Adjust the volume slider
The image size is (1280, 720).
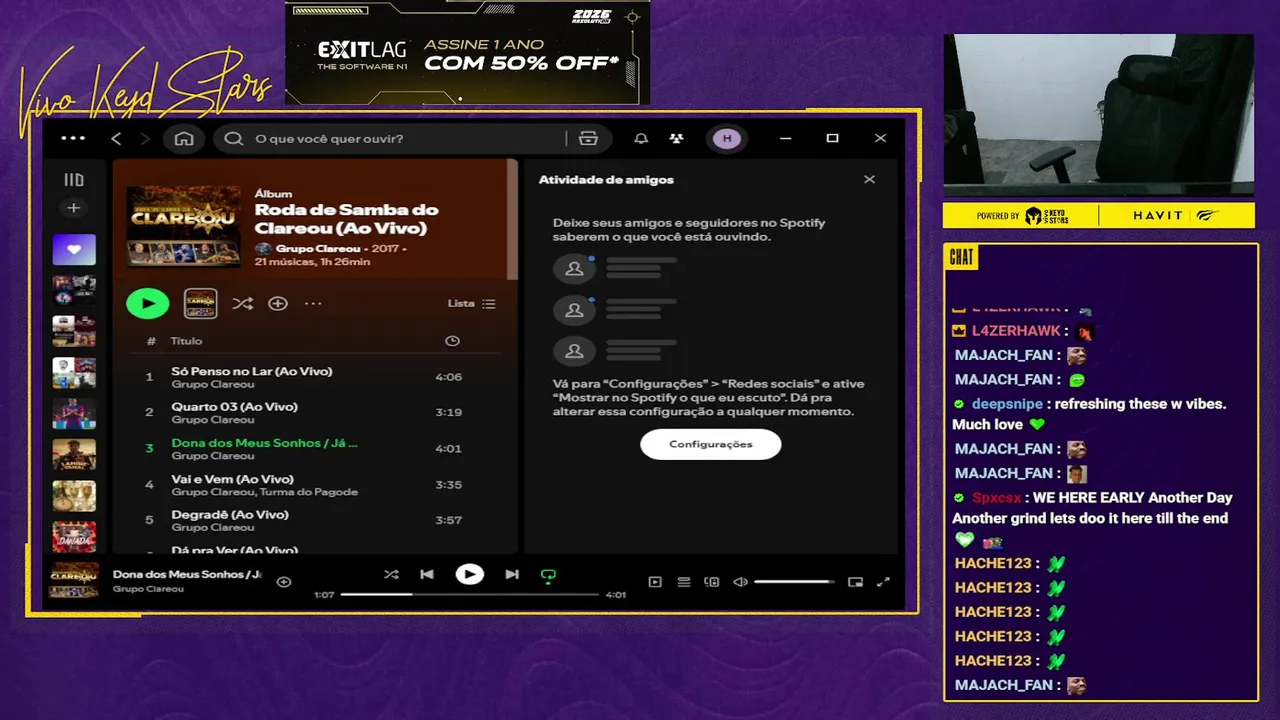795,581
